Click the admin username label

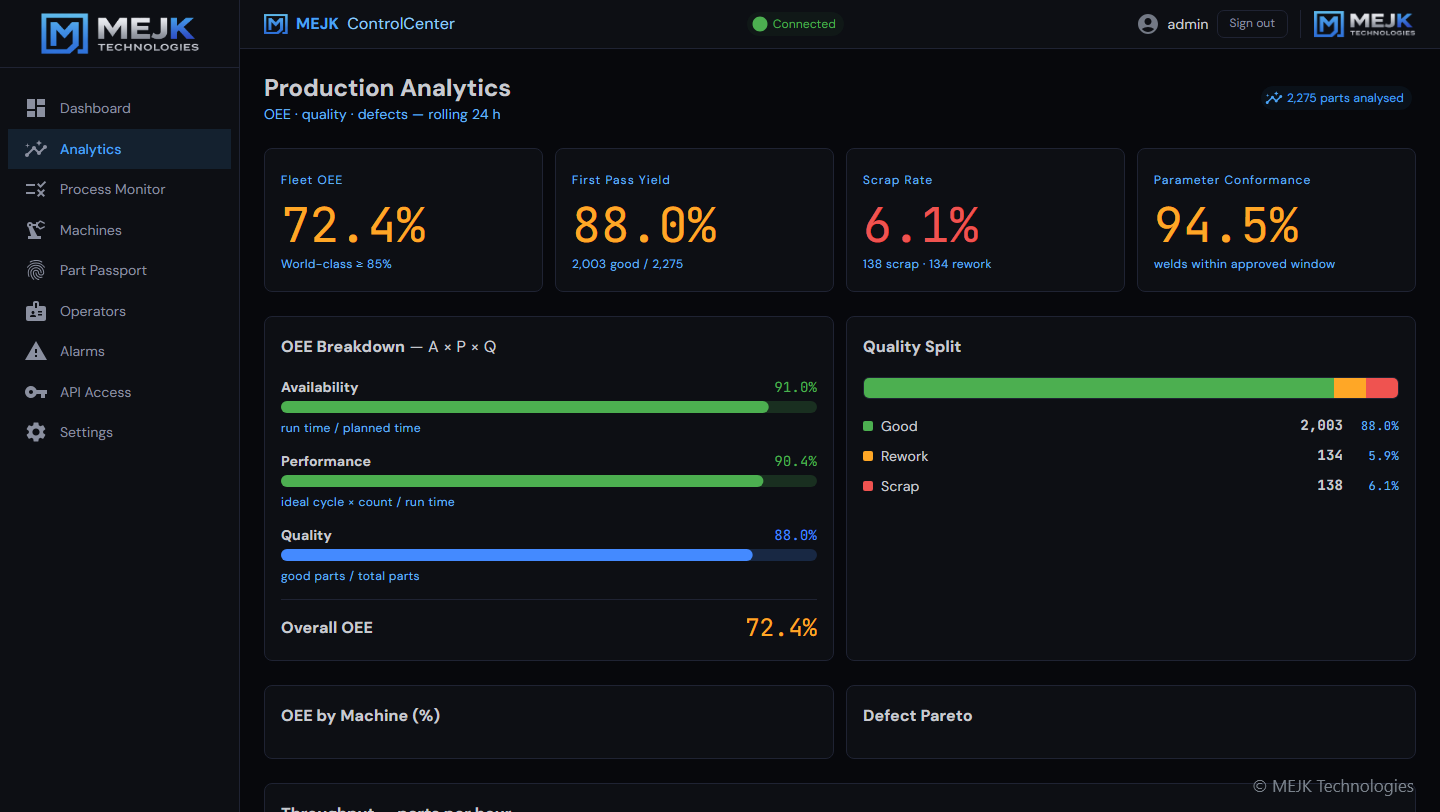point(1188,24)
